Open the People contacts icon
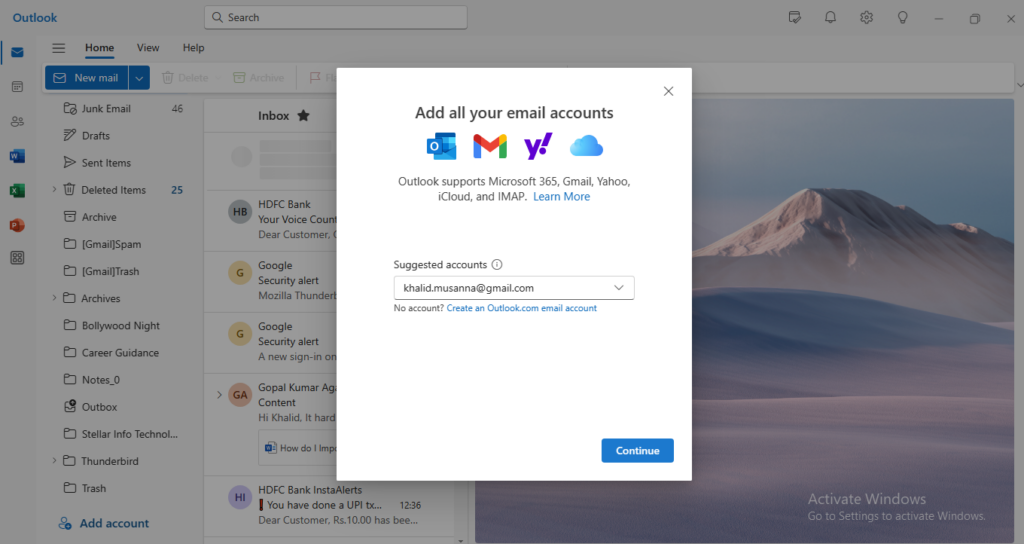The width and height of the screenshot is (1024, 544). pyautogui.click(x=18, y=121)
